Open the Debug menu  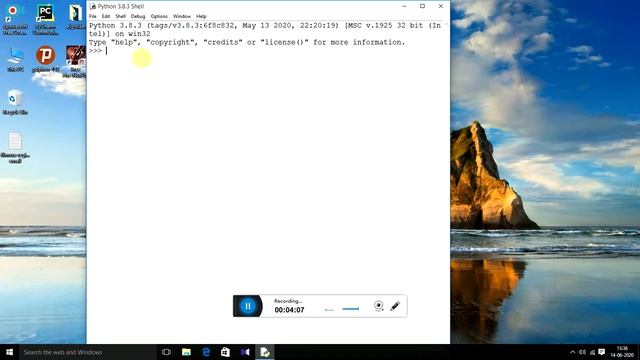(138, 16)
